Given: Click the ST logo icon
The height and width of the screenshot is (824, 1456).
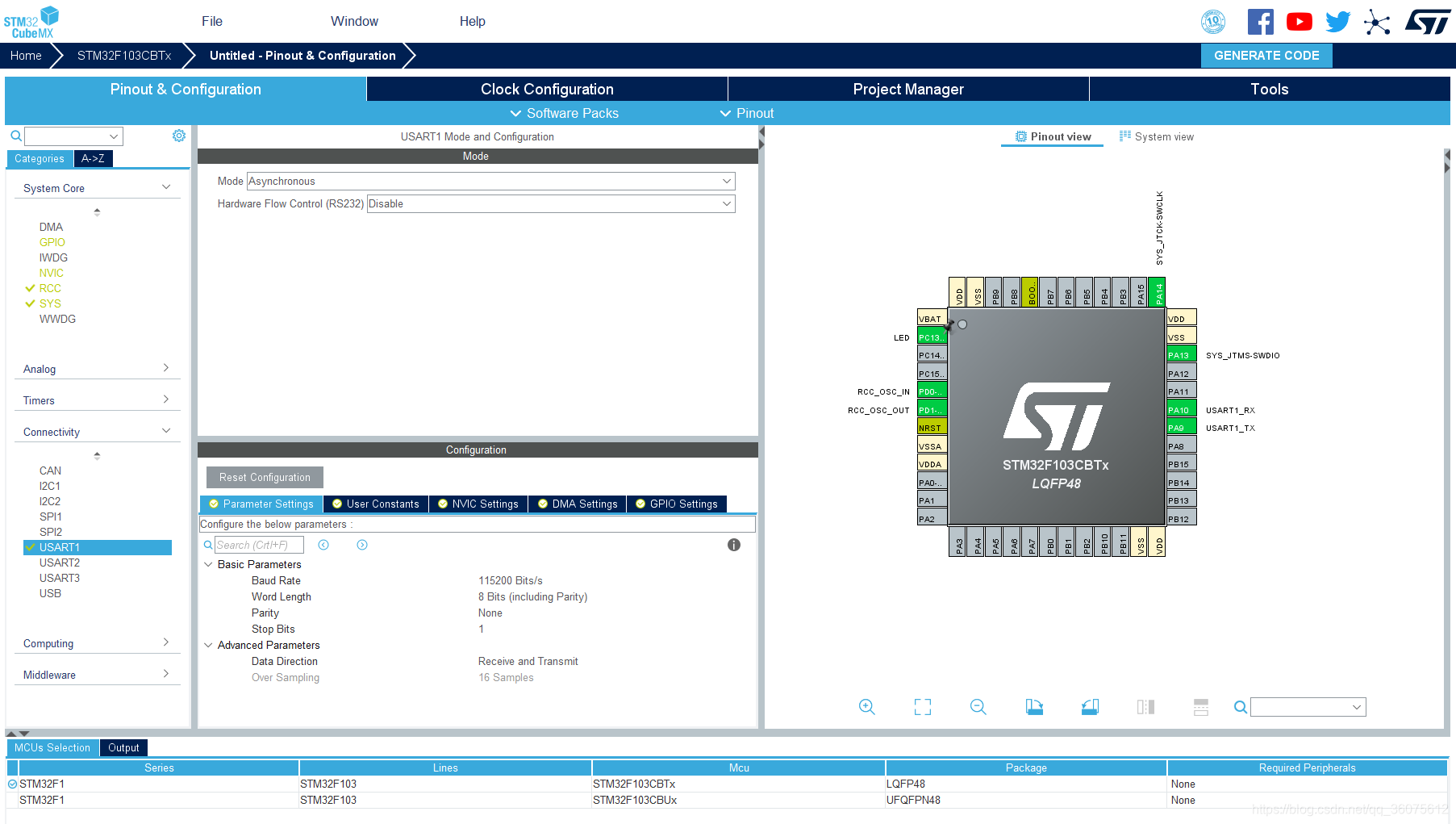Looking at the screenshot, I should tap(1427, 22).
